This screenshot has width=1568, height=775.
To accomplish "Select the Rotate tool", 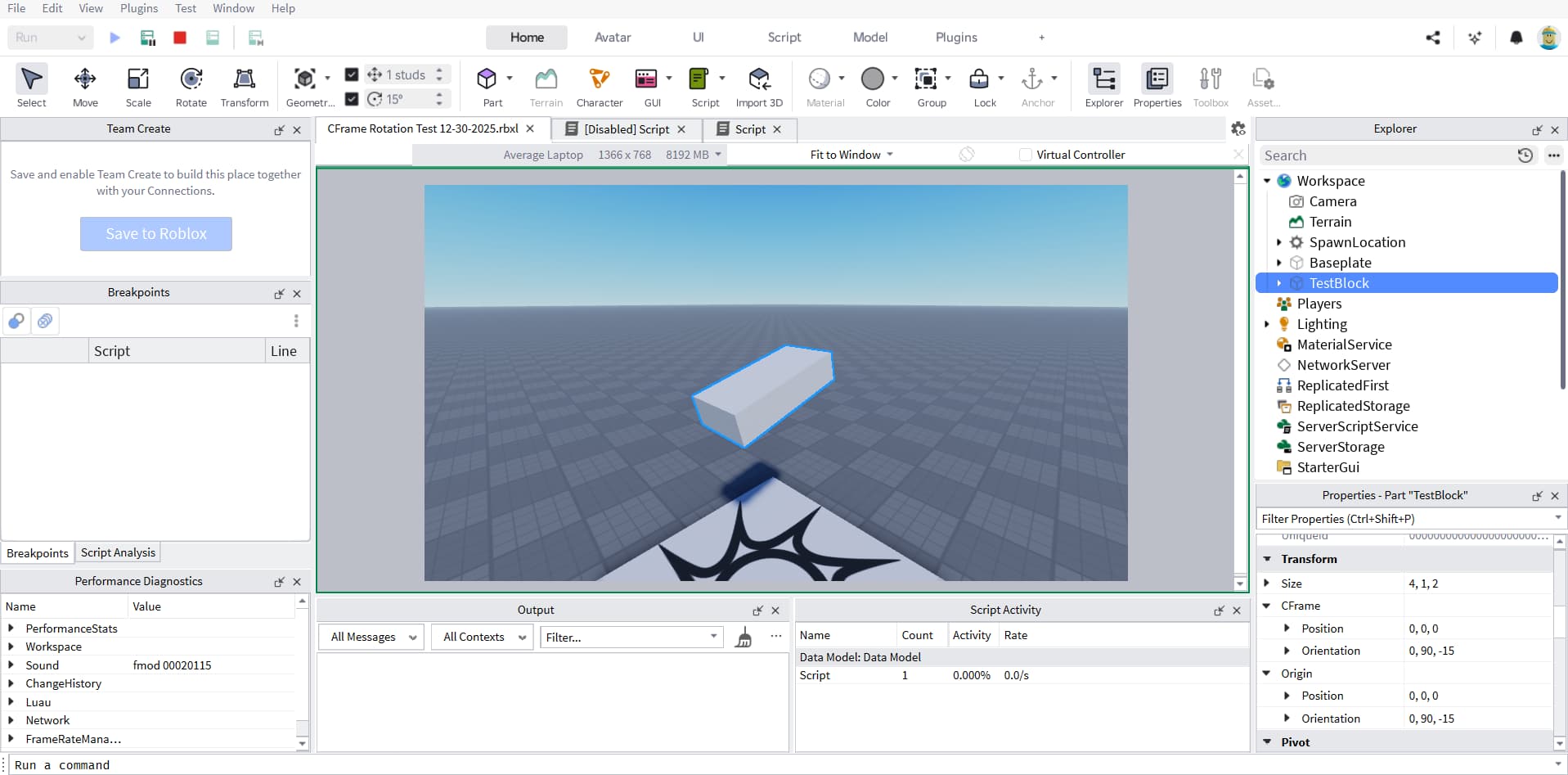I will click(x=191, y=85).
